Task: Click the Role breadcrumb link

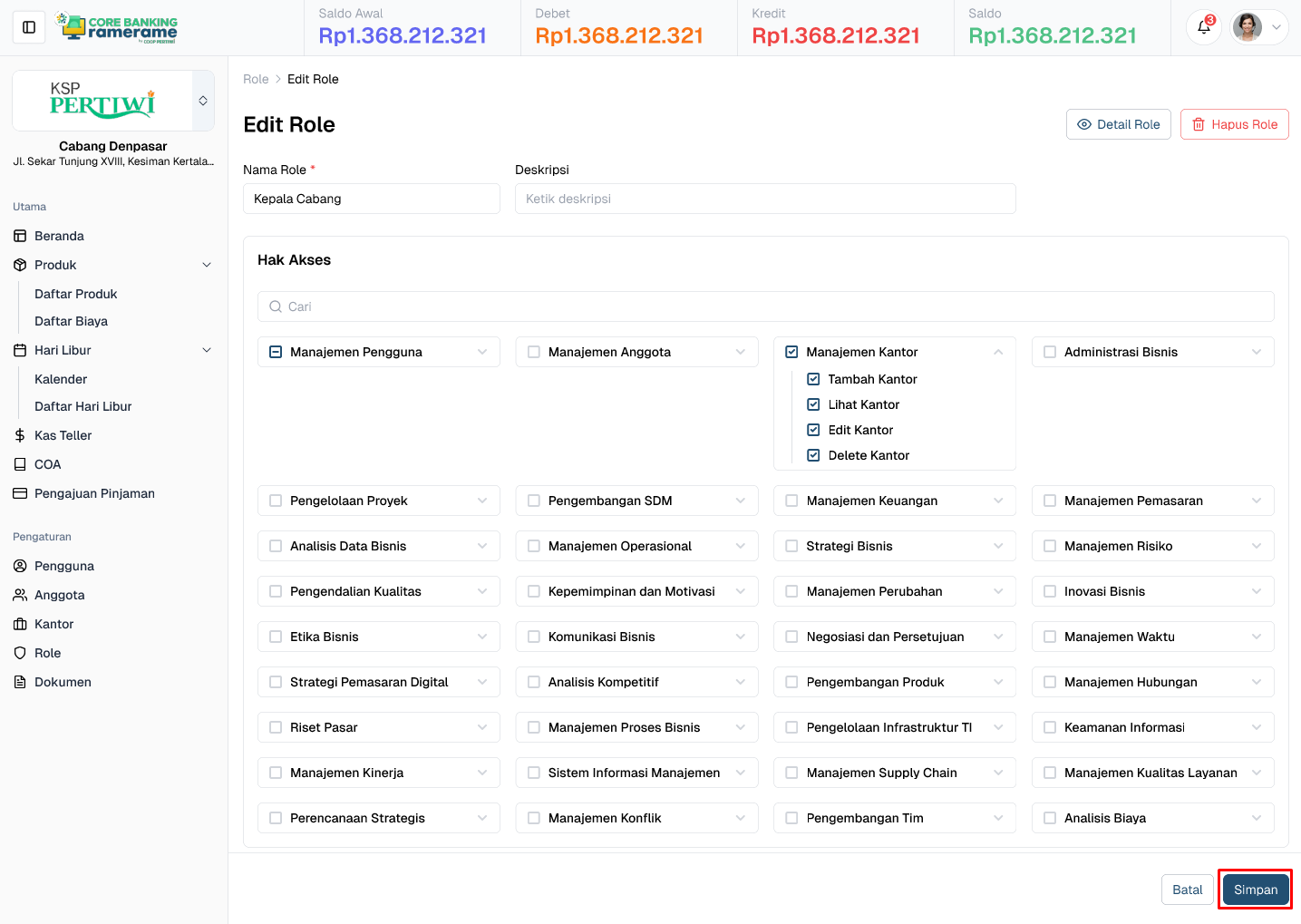Action: 256,79
